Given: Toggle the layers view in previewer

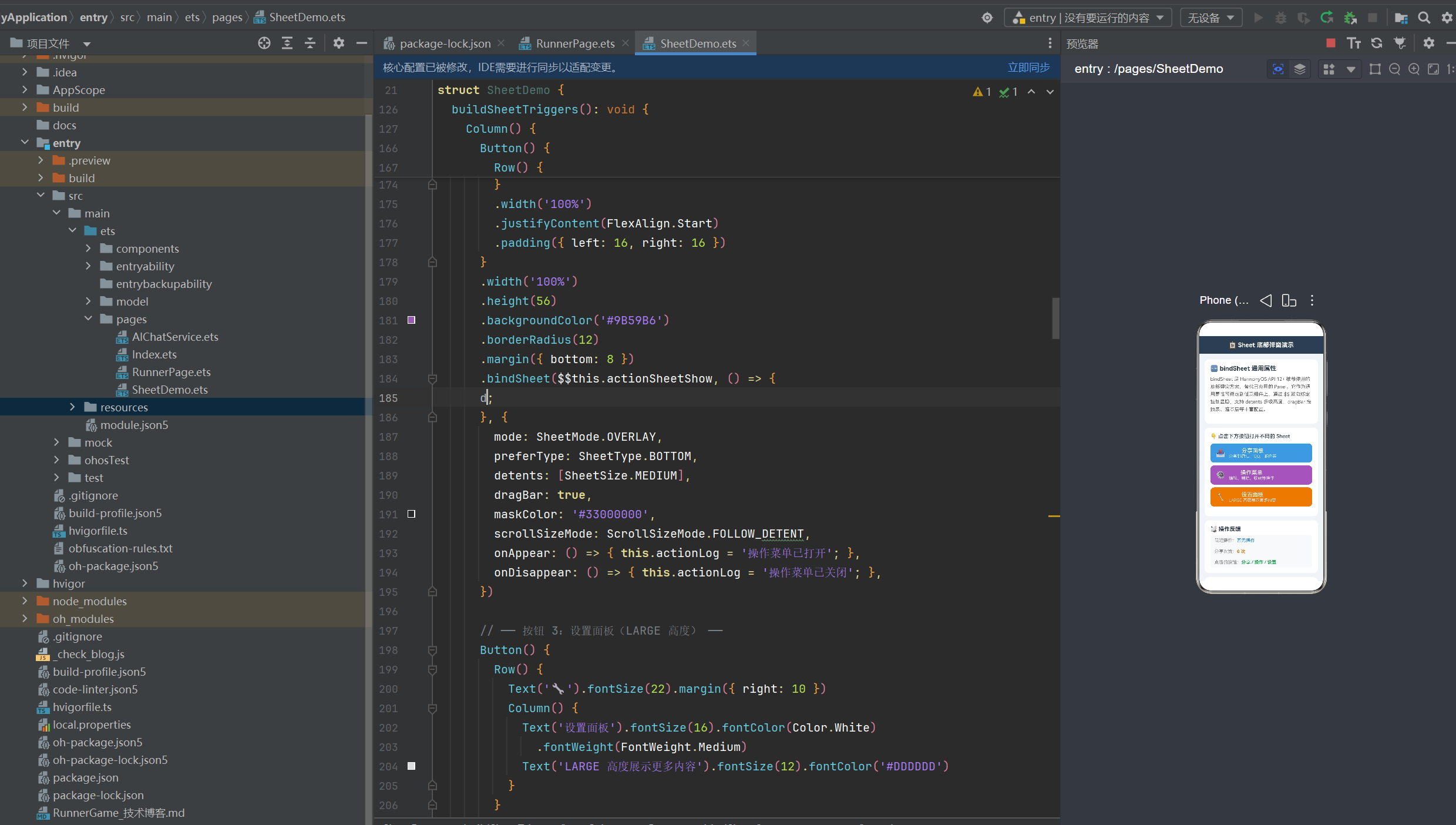Looking at the screenshot, I should tap(1300, 69).
